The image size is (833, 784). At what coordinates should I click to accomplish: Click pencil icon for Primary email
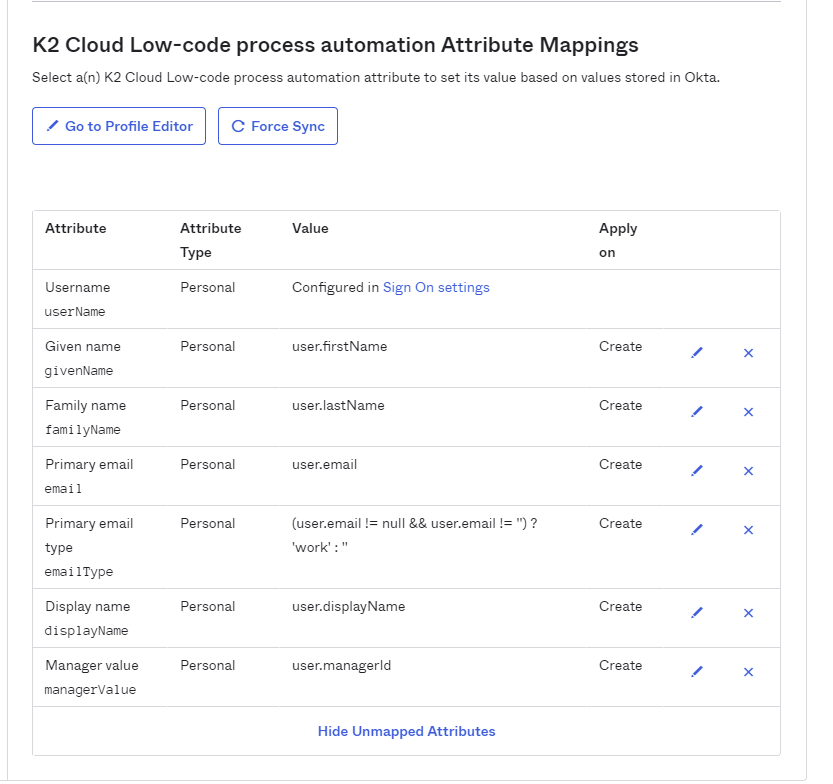pyautogui.click(x=697, y=471)
